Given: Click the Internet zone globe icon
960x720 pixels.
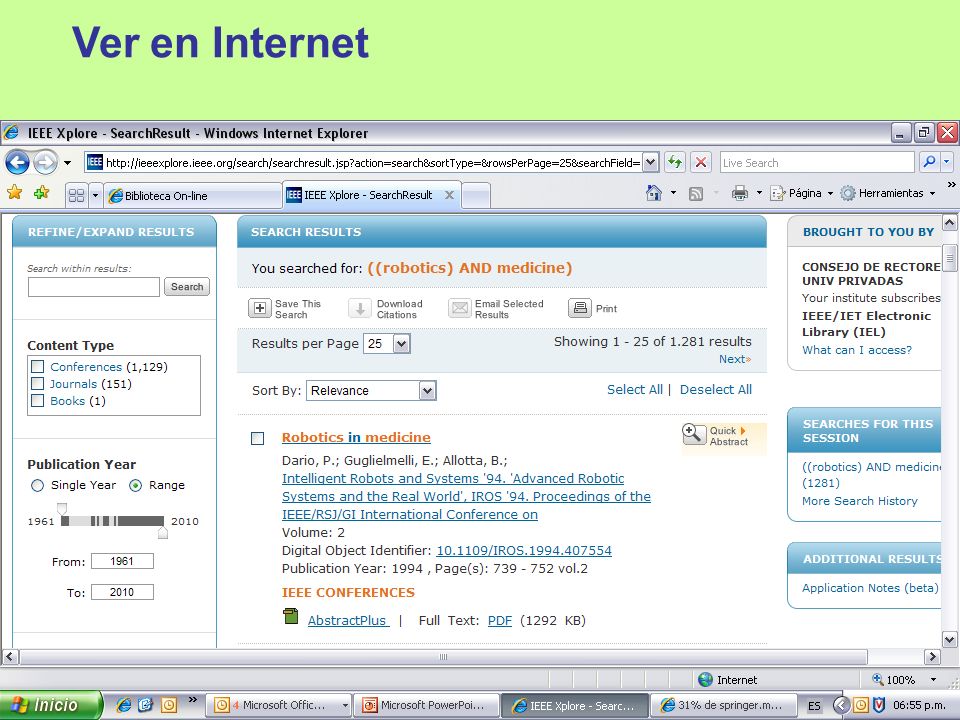Looking at the screenshot, I should pos(705,679).
